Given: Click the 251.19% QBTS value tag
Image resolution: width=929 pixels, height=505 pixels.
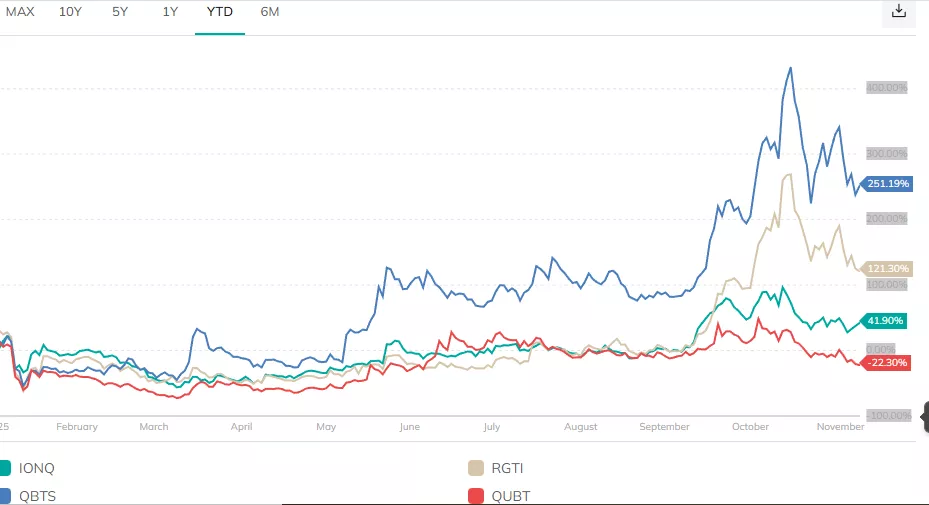Looking at the screenshot, I should [887, 184].
